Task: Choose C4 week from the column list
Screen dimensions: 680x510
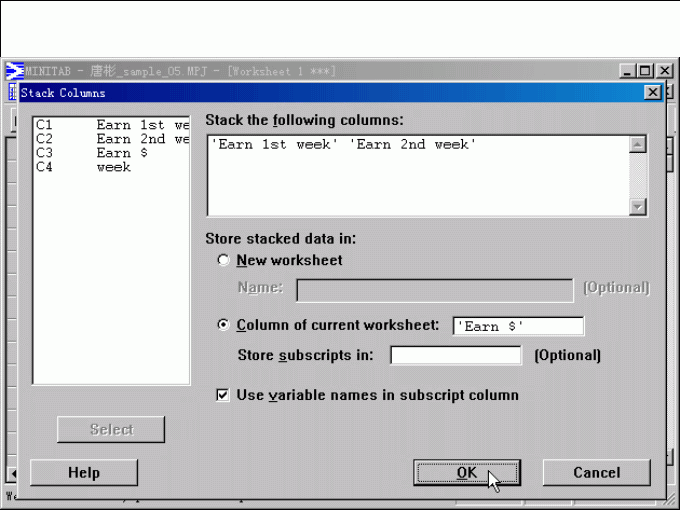Action: pyautogui.click(x=110, y=167)
